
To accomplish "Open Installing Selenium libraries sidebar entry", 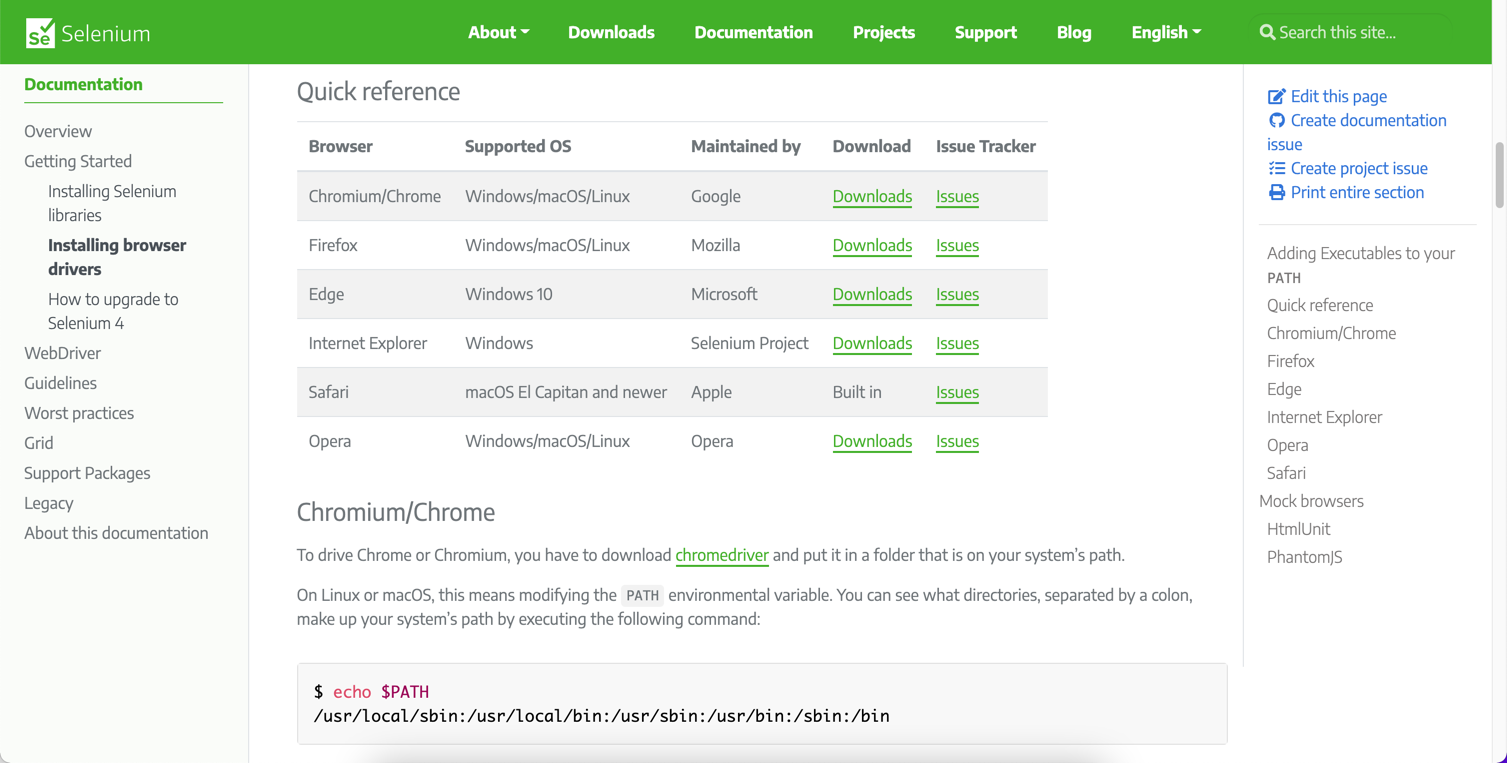I will [112, 203].
